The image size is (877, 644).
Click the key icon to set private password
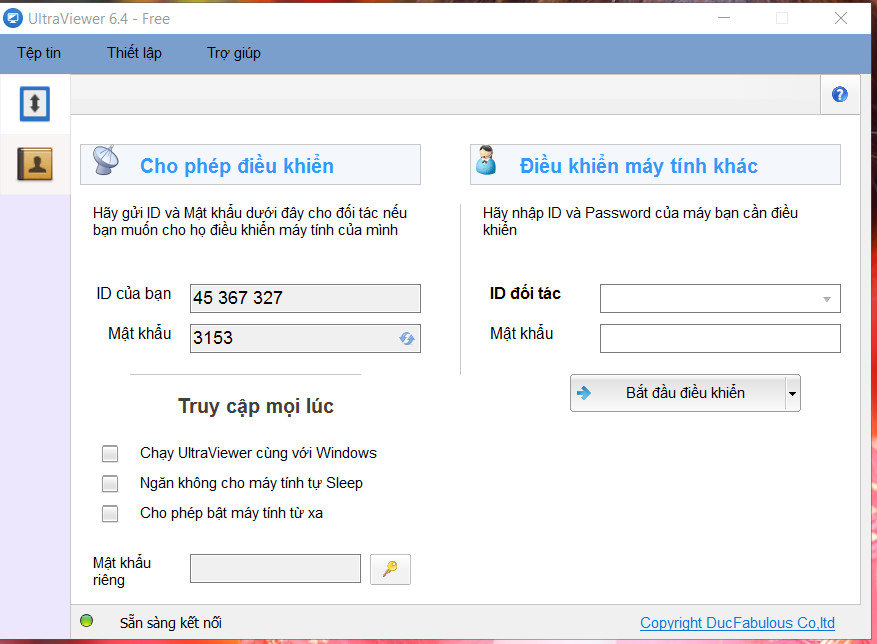(390, 569)
